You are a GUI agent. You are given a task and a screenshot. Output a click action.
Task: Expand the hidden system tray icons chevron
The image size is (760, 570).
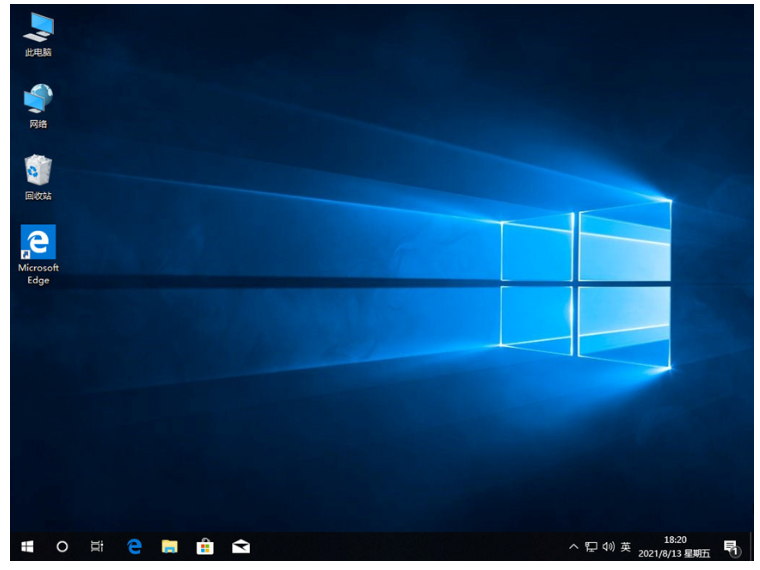(573, 547)
